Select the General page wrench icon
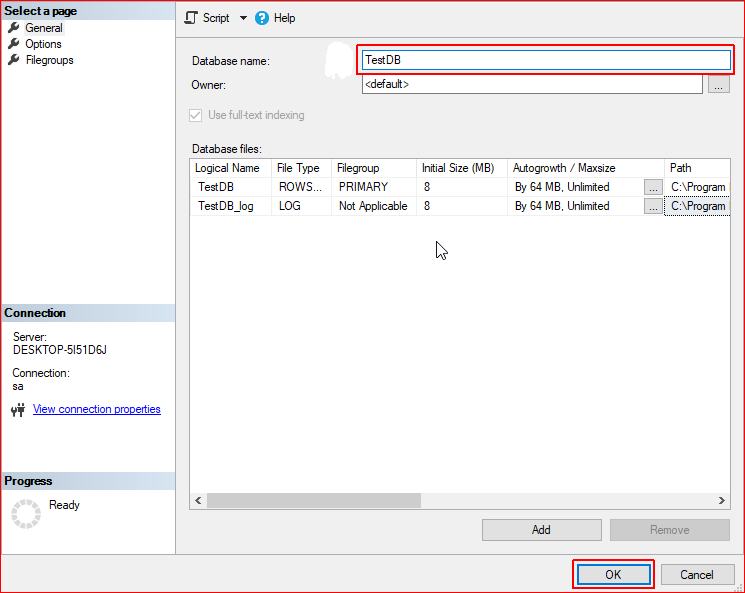The width and height of the screenshot is (745, 593). point(14,28)
